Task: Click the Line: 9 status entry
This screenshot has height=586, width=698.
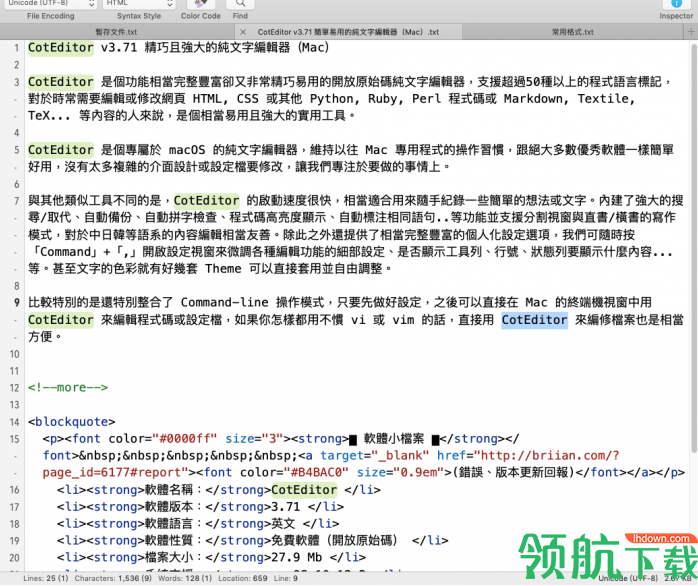Action: click(x=286, y=578)
